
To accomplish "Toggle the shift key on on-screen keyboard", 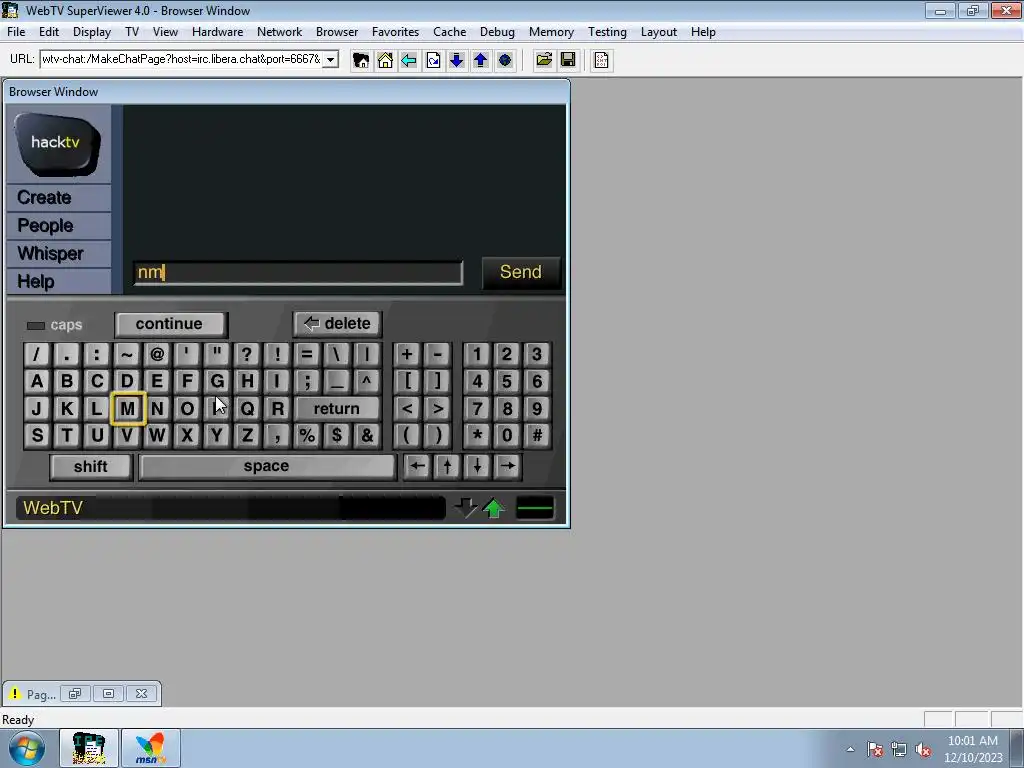I will [x=91, y=466].
